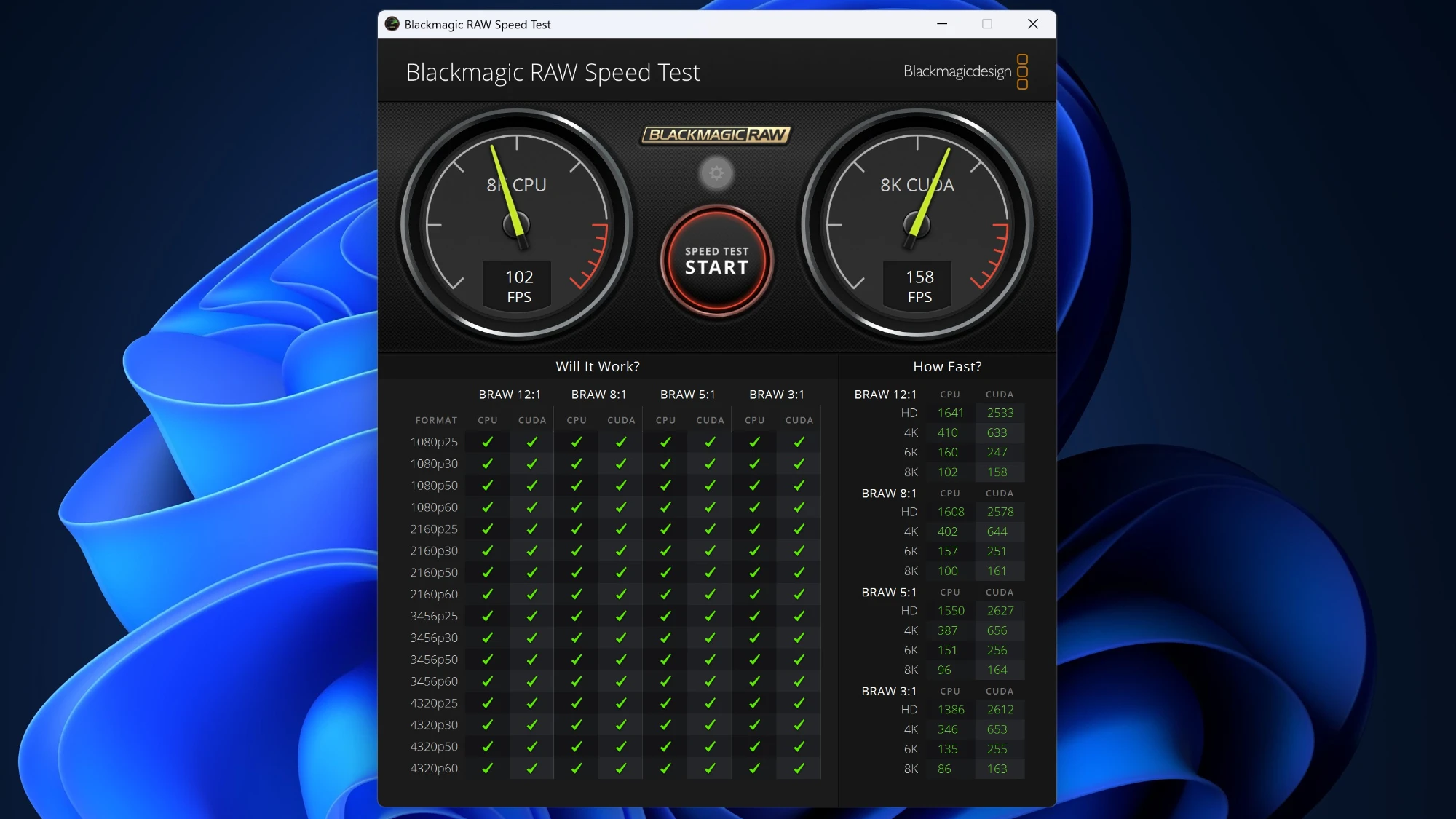
Task: Click the BRAW 8:1 CUDA checkmark for 1080p60
Action: point(621,507)
